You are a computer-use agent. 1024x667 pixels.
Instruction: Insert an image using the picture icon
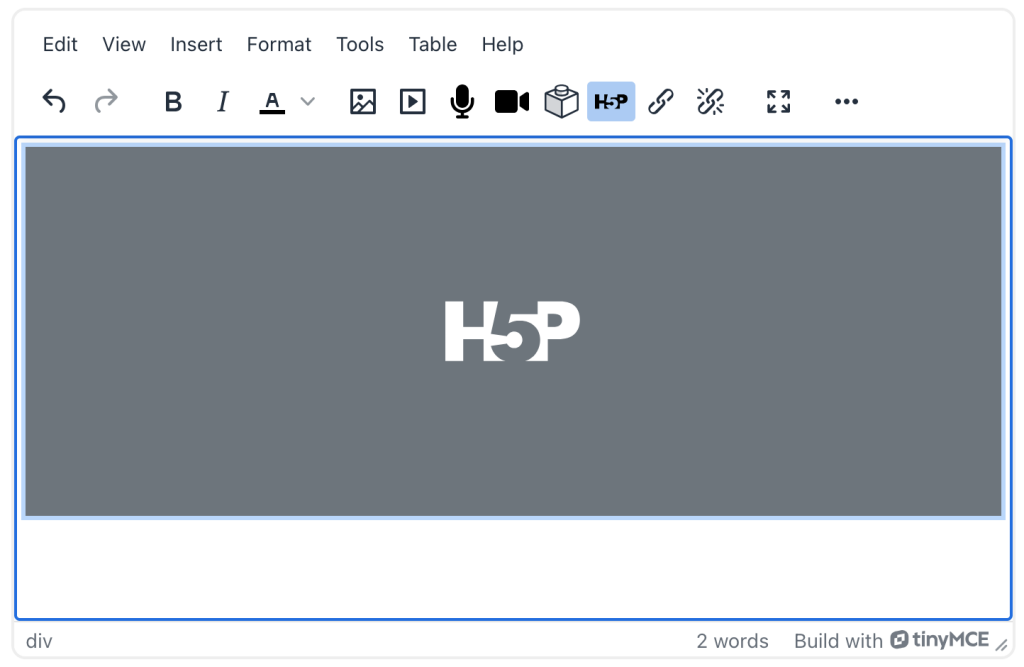click(x=362, y=101)
